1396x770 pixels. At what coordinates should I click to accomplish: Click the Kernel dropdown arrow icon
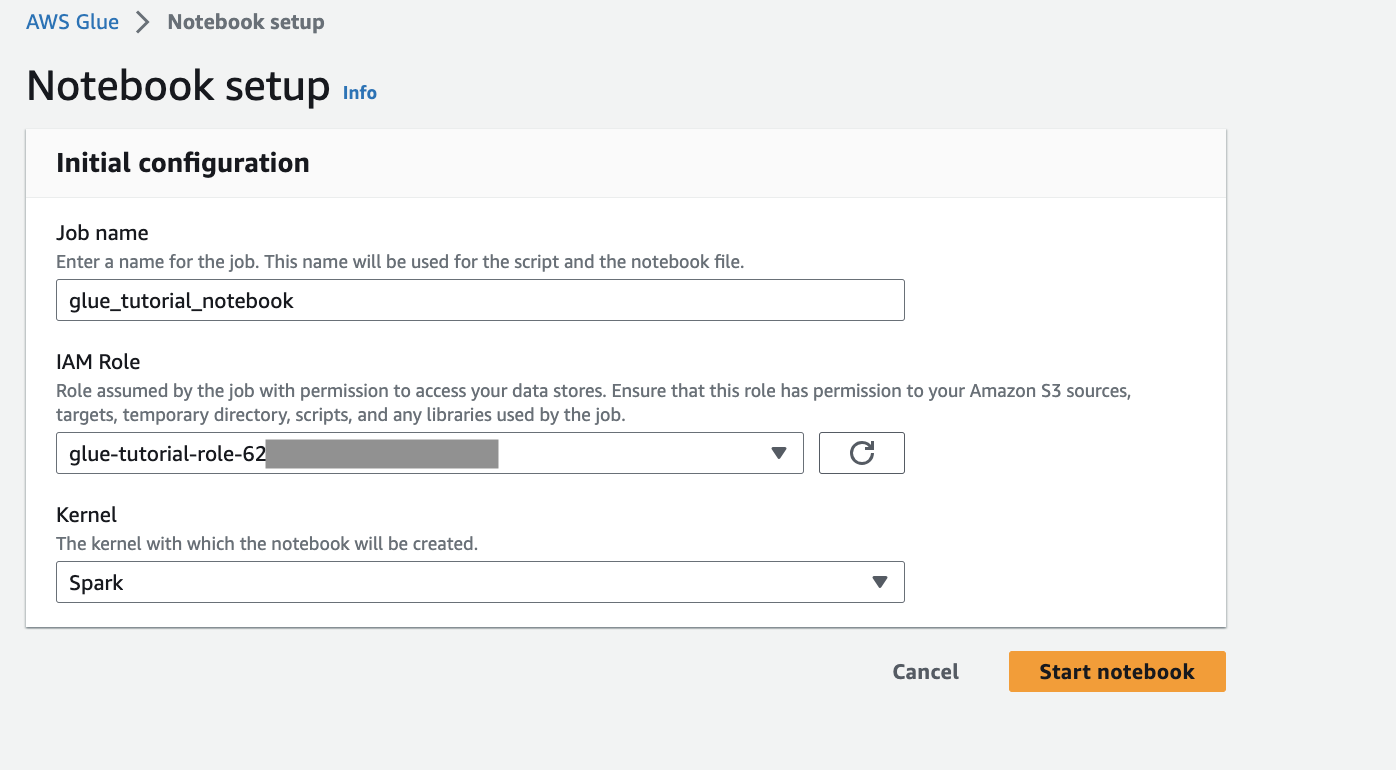pos(880,582)
